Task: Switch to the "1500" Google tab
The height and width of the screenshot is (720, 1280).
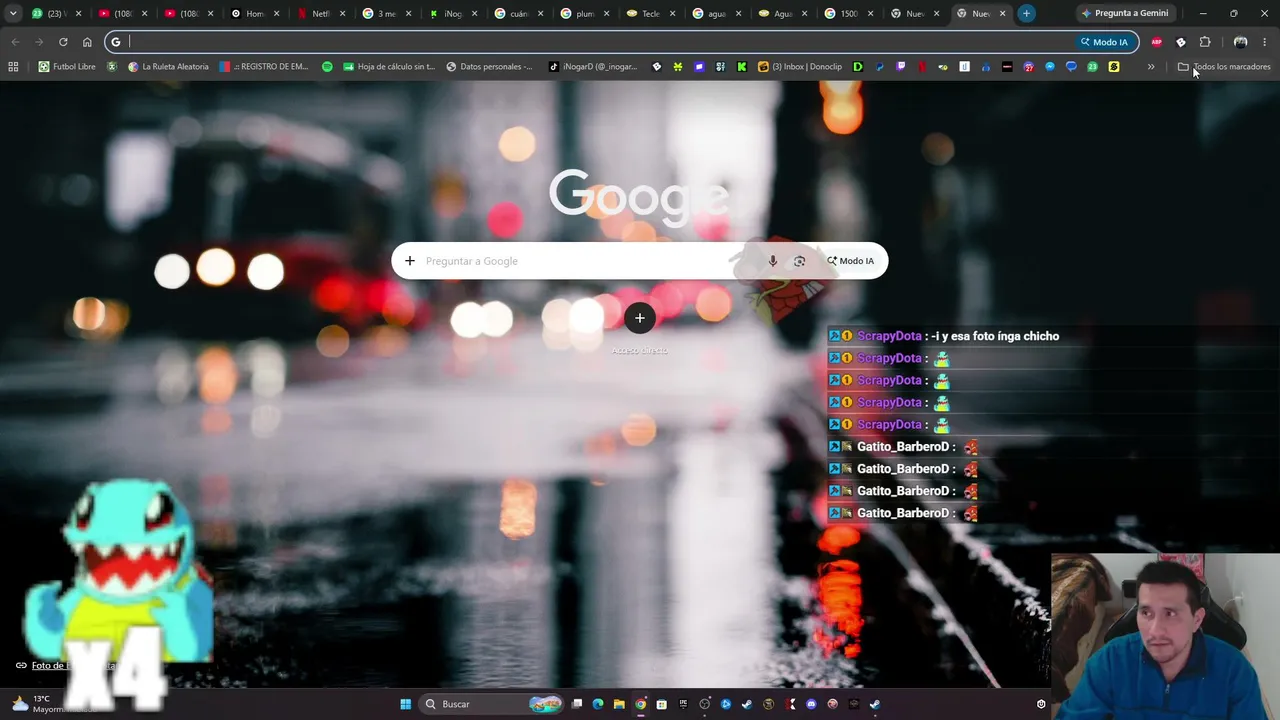Action: (x=847, y=13)
